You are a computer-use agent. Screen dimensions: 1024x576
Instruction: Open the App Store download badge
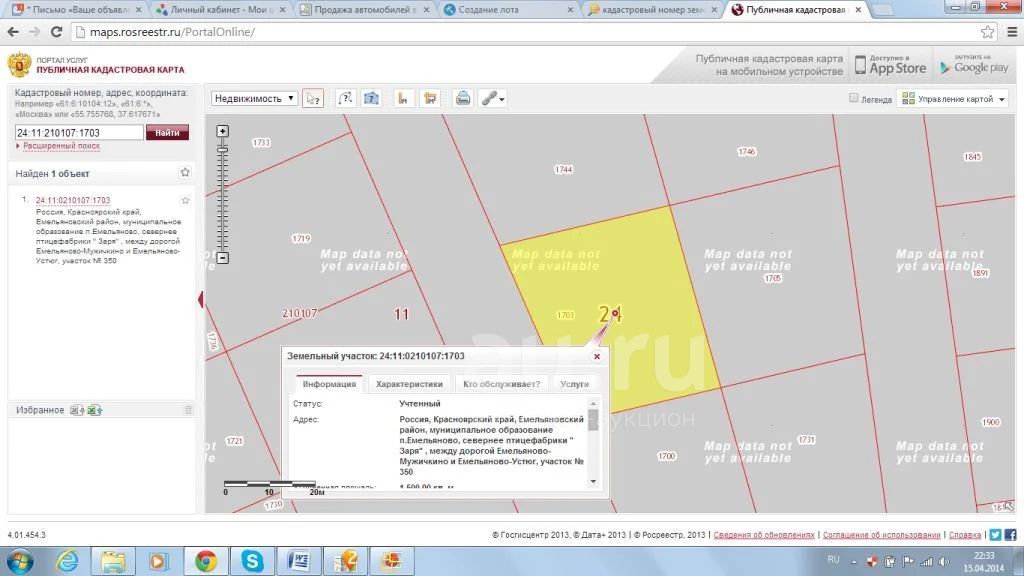click(891, 65)
